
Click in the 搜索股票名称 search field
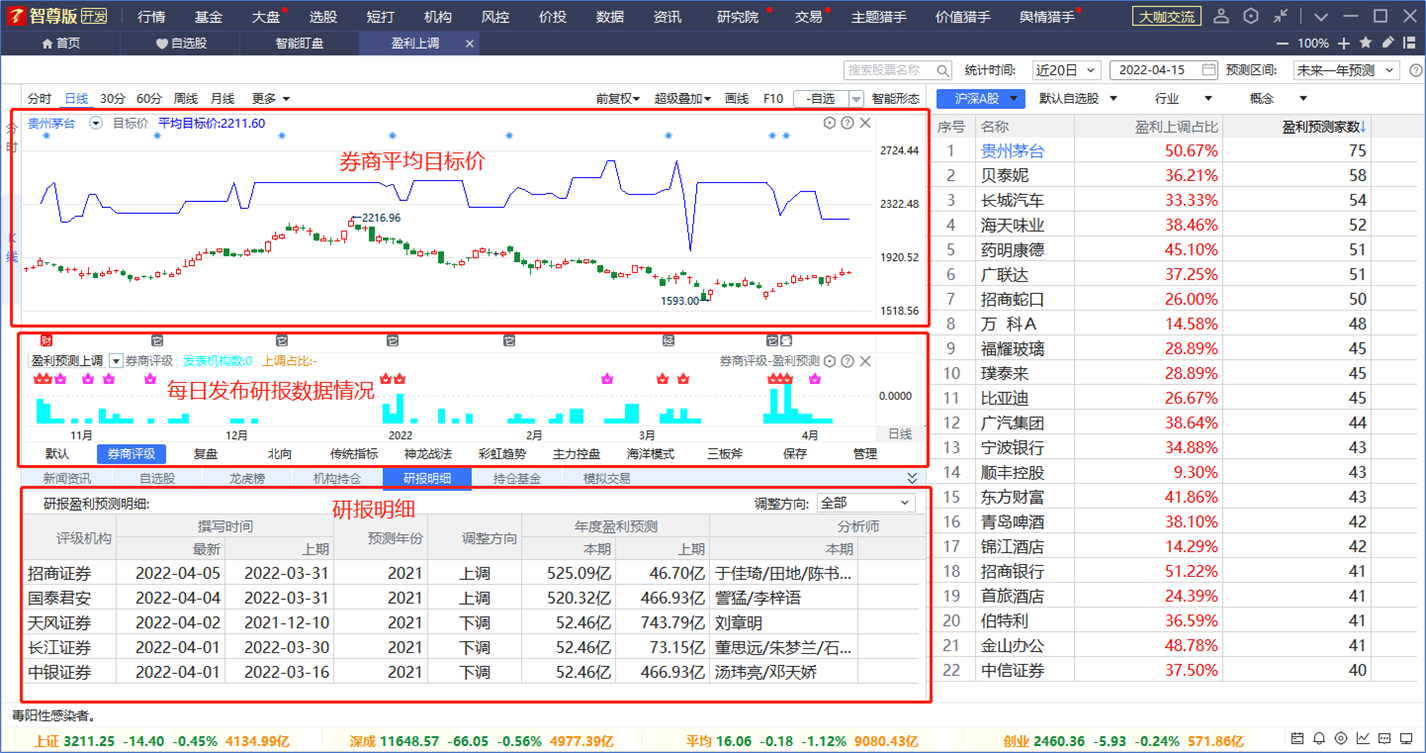click(890, 70)
